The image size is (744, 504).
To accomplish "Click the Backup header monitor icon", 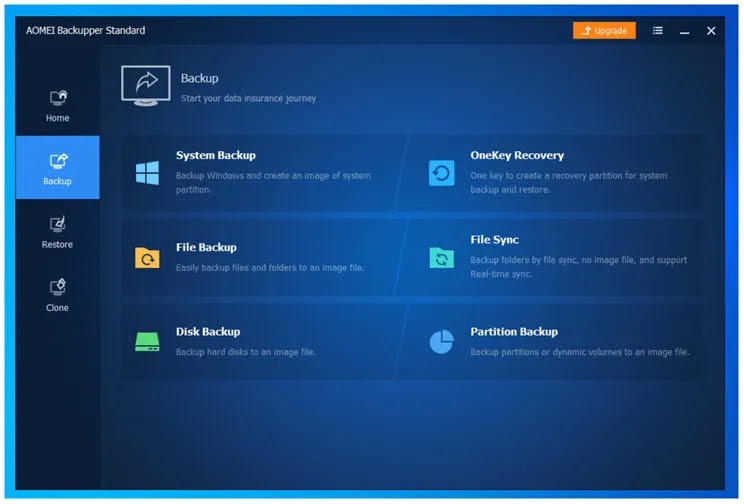I will 146,86.
